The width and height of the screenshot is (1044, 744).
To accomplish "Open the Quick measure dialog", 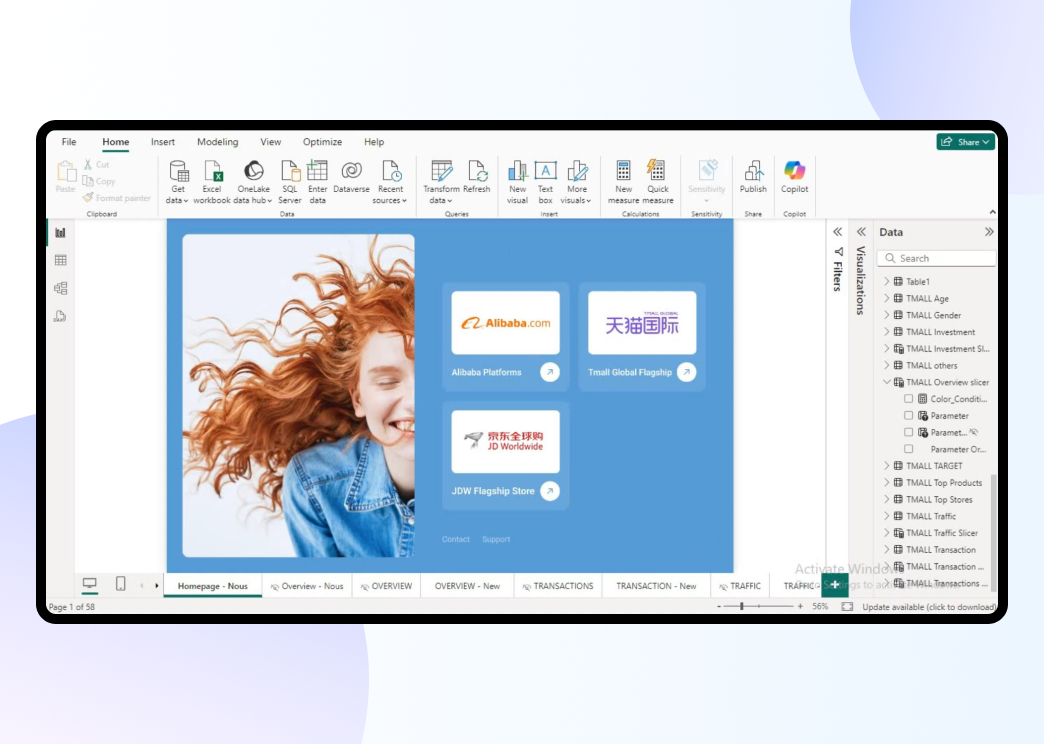I will point(658,182).
